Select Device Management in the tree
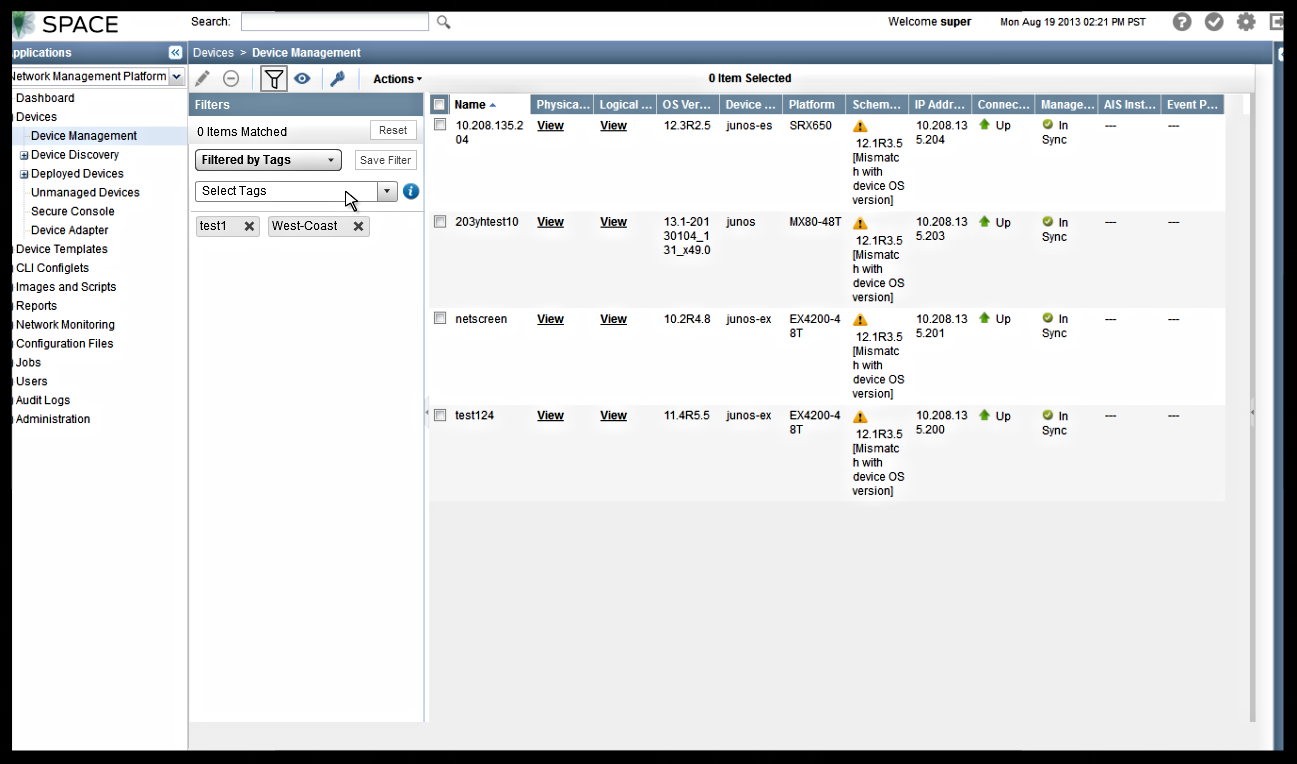 84,136
